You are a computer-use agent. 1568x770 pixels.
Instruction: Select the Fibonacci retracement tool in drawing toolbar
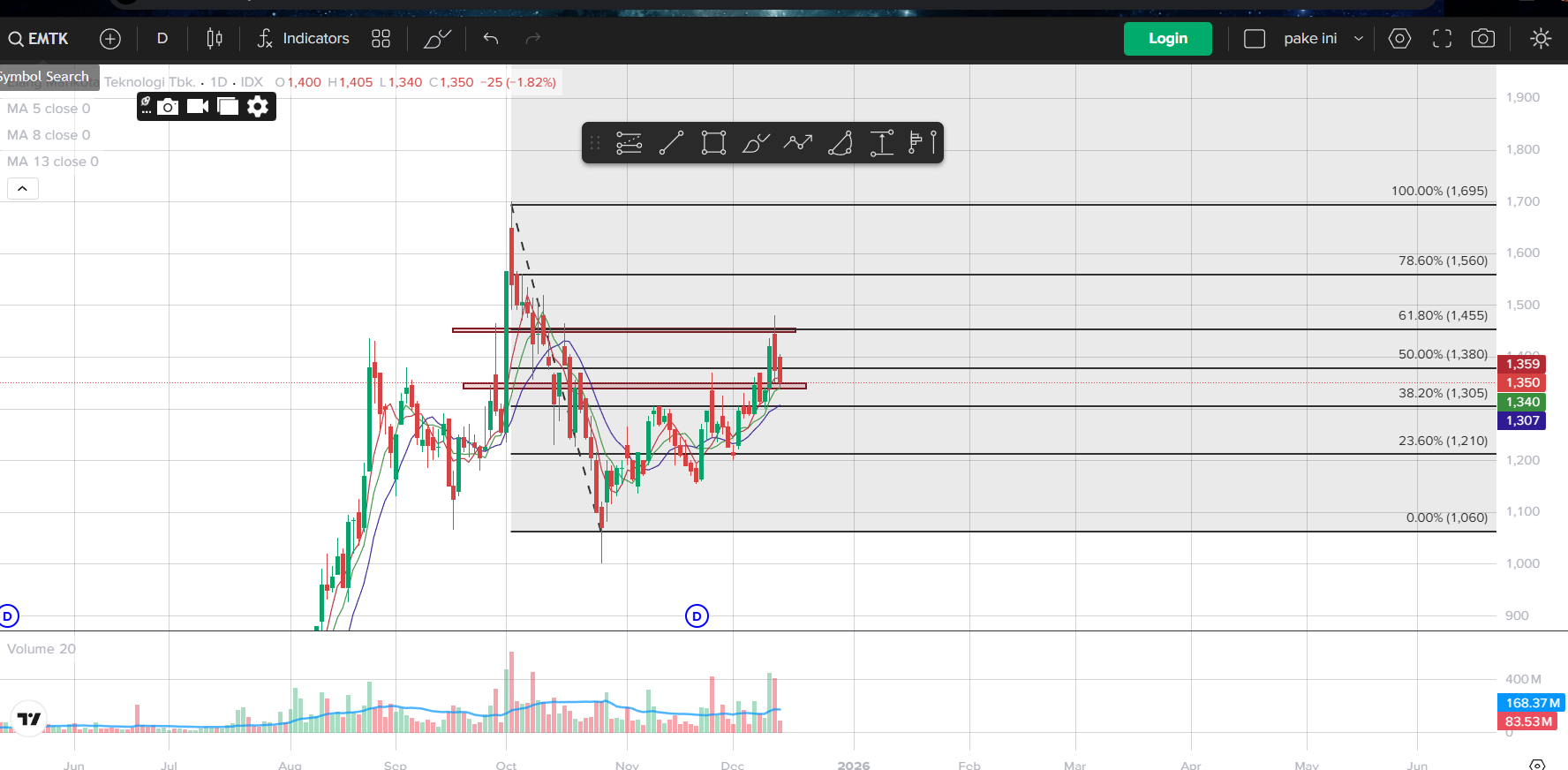629,143
